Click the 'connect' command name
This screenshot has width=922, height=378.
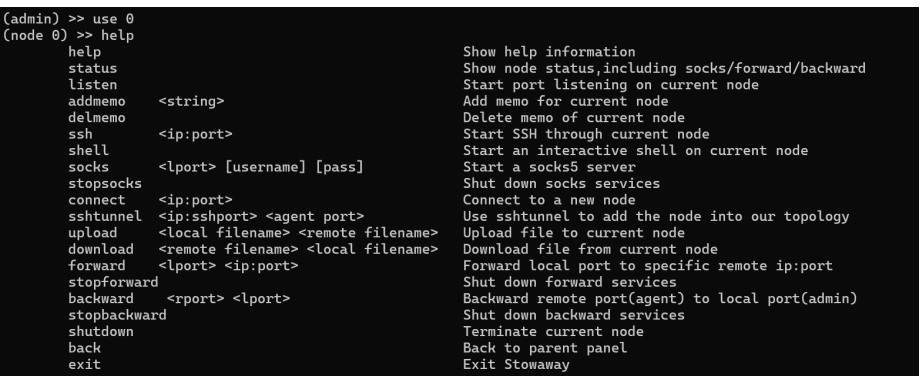(x=96, y=200)
